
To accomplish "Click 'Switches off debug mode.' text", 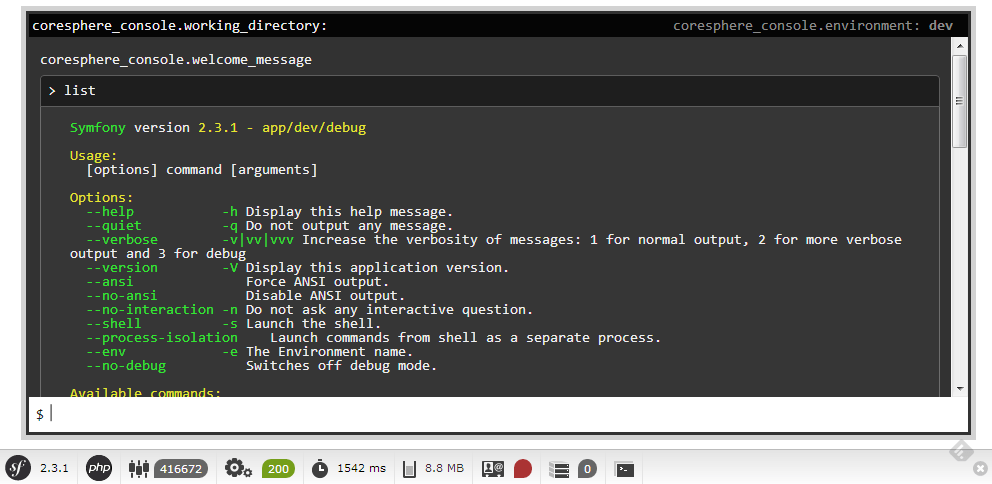I will coord(342,365).
